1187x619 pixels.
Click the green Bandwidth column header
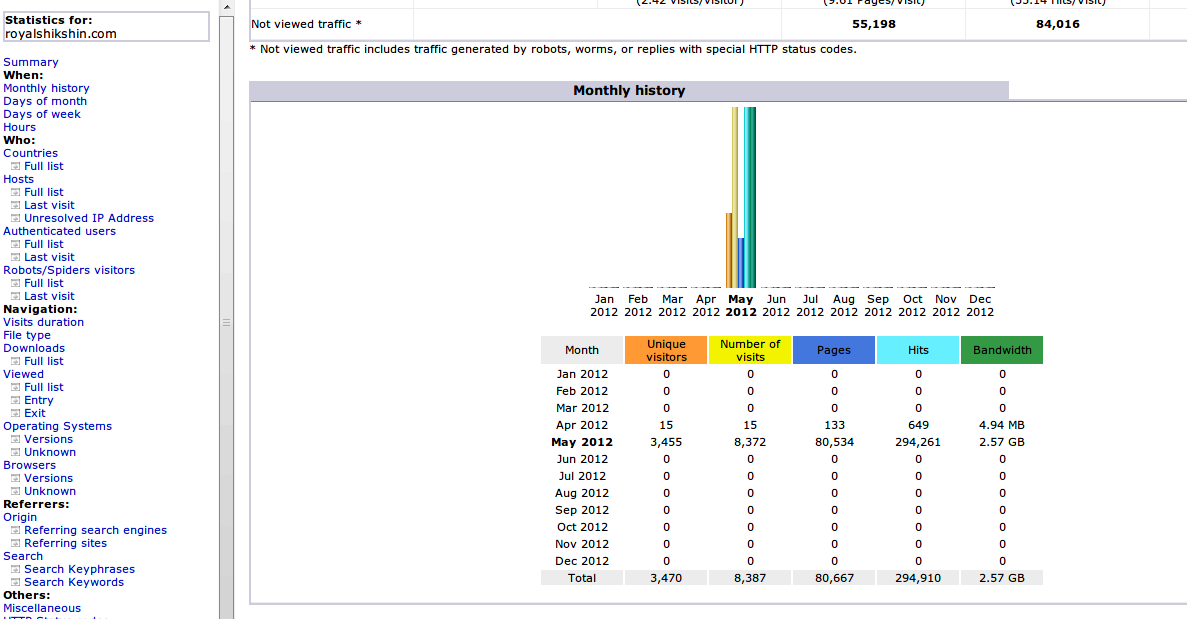coord(1002,350)
